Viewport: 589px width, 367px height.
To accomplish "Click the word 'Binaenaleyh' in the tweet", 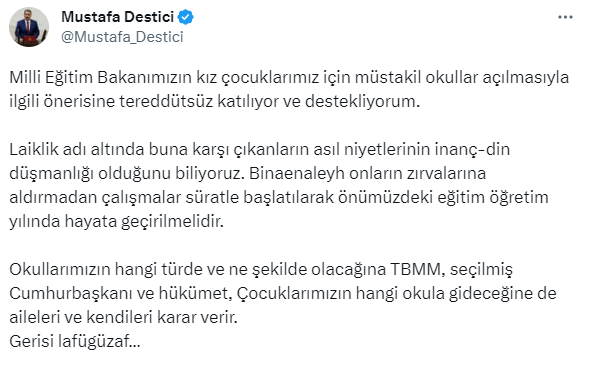I will pyautogui.click(x=296, y=174).
